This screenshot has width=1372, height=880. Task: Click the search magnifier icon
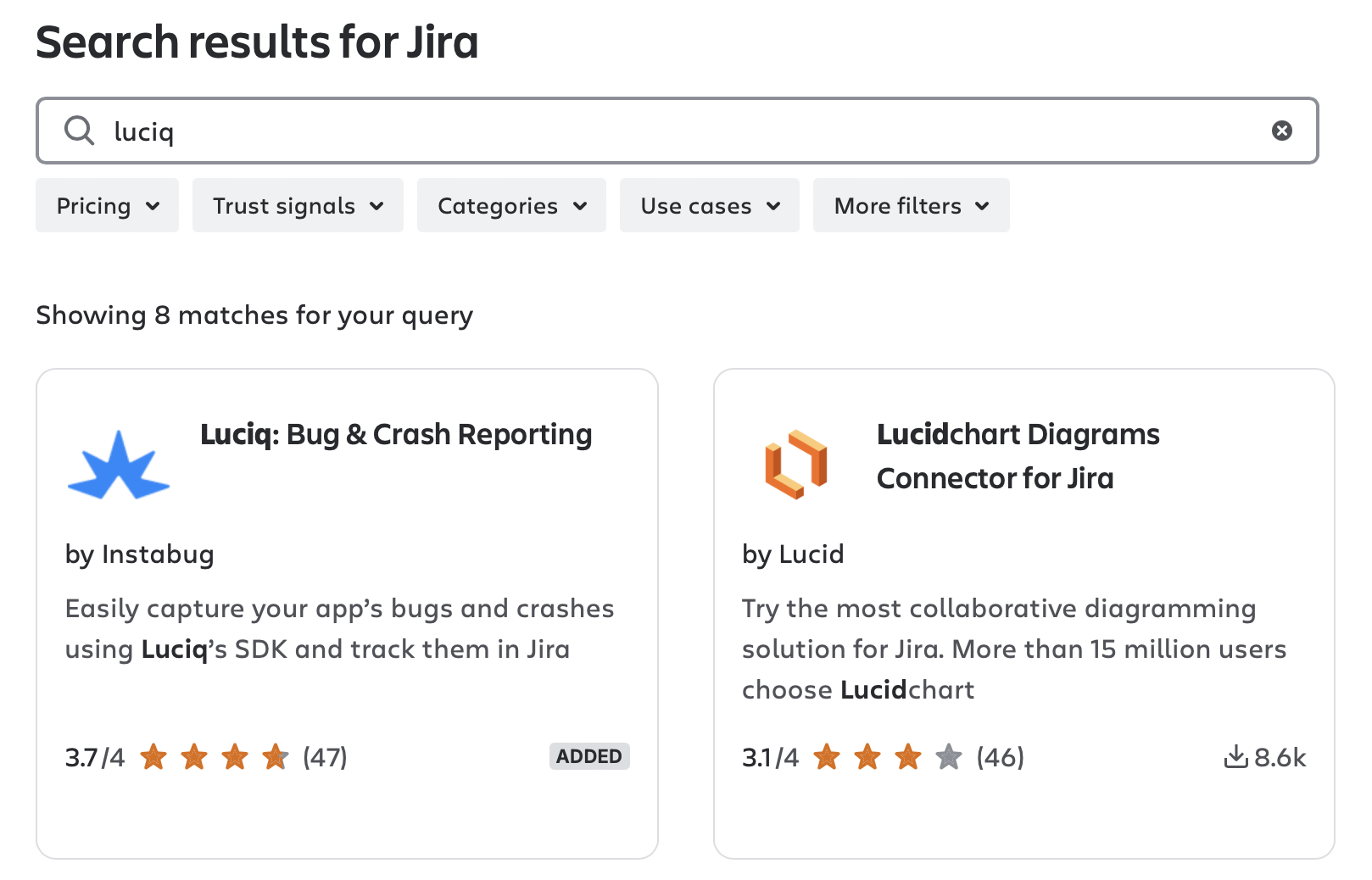(80, 131)
